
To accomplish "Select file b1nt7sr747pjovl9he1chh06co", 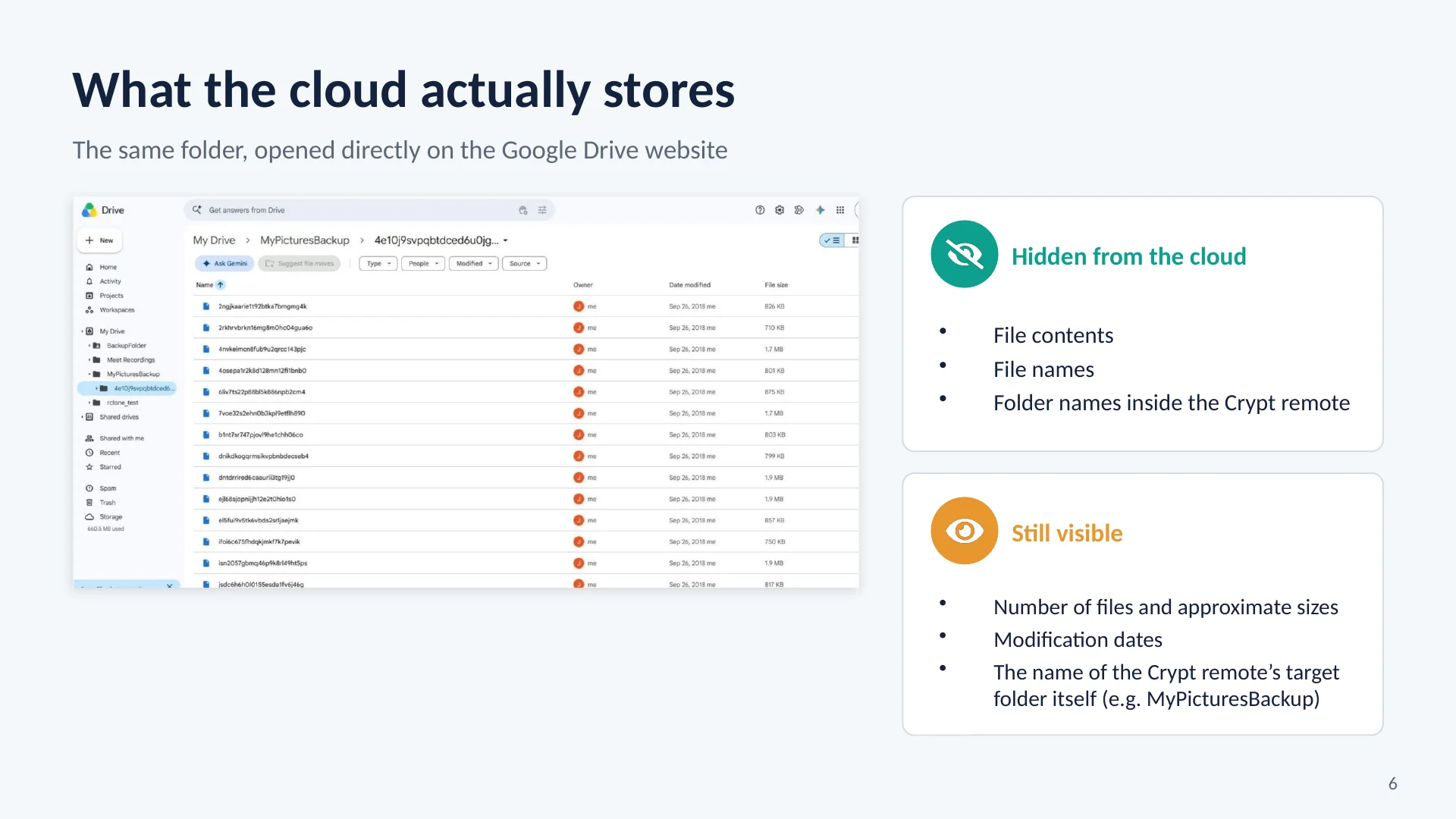I will (x=261, y=435).
